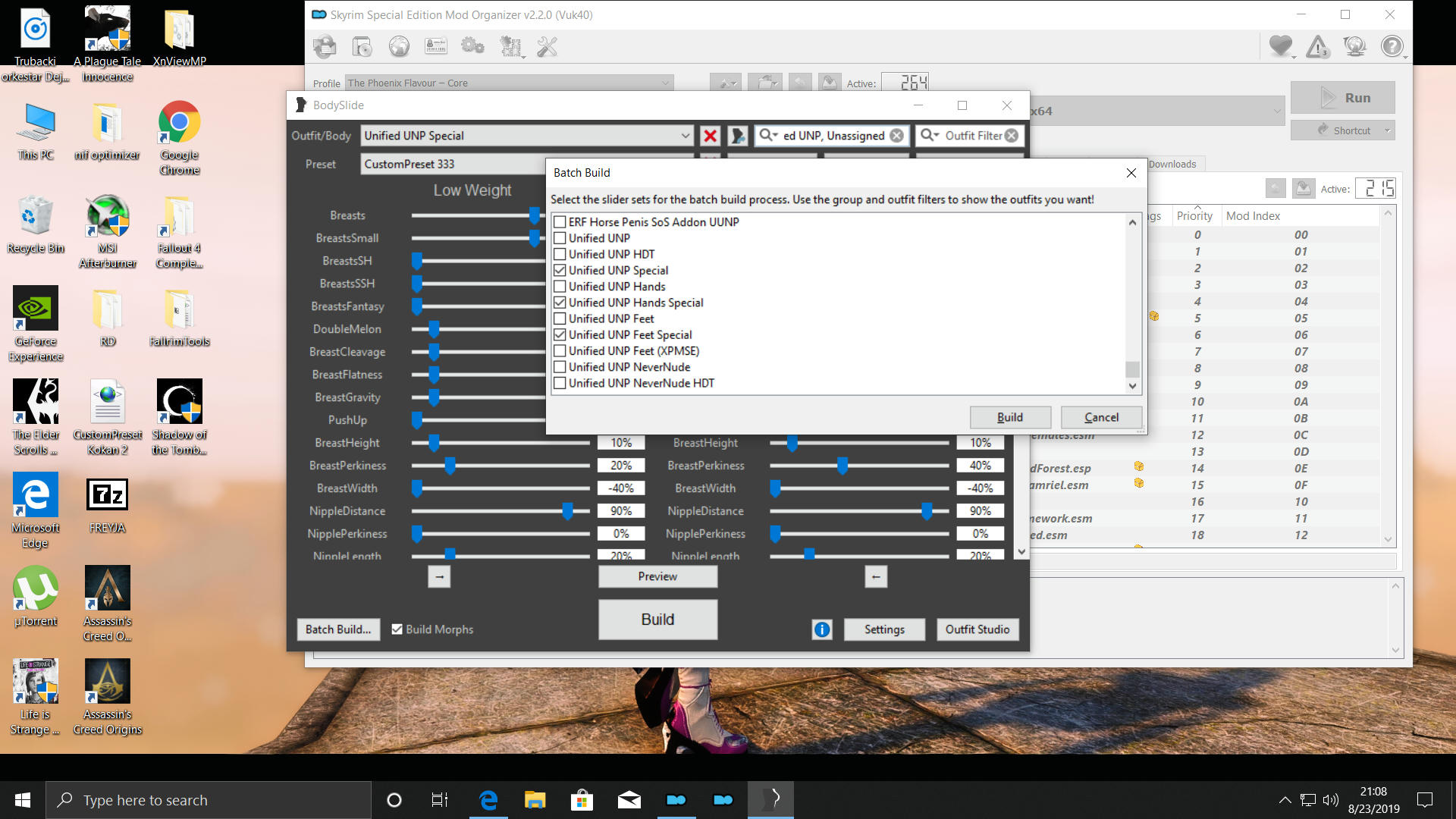The height and width of the screenshot is (819, 1456).
Task: Open the executables gears icon in Mod Organizer
Action: tap(472, 47)
